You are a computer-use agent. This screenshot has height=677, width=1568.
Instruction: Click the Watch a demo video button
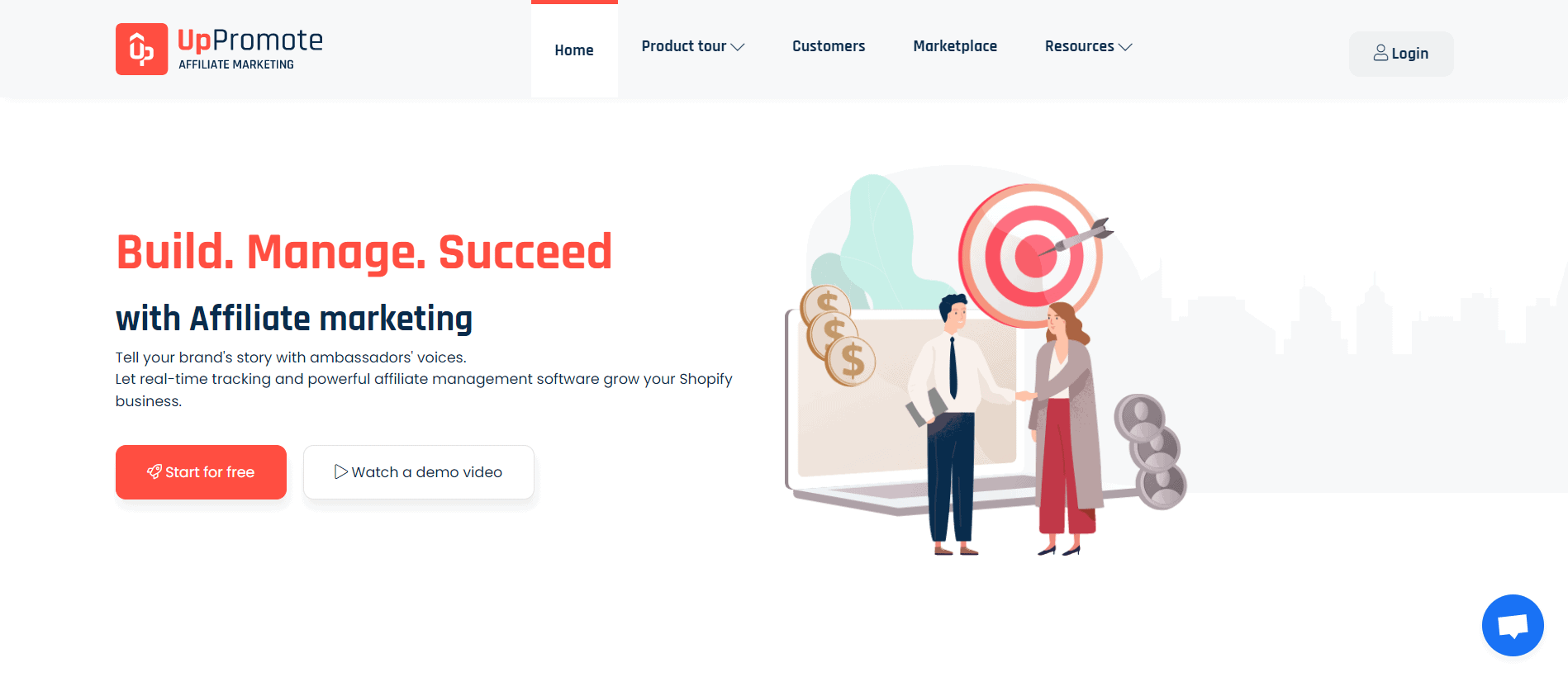tap(419, 472)
